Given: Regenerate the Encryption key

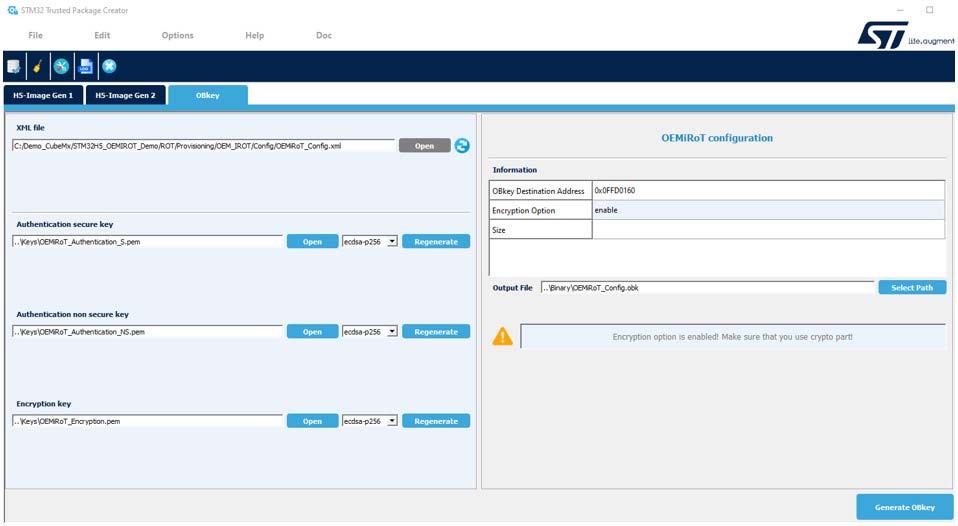Looking at the screenshot, I should coord(436,421).
